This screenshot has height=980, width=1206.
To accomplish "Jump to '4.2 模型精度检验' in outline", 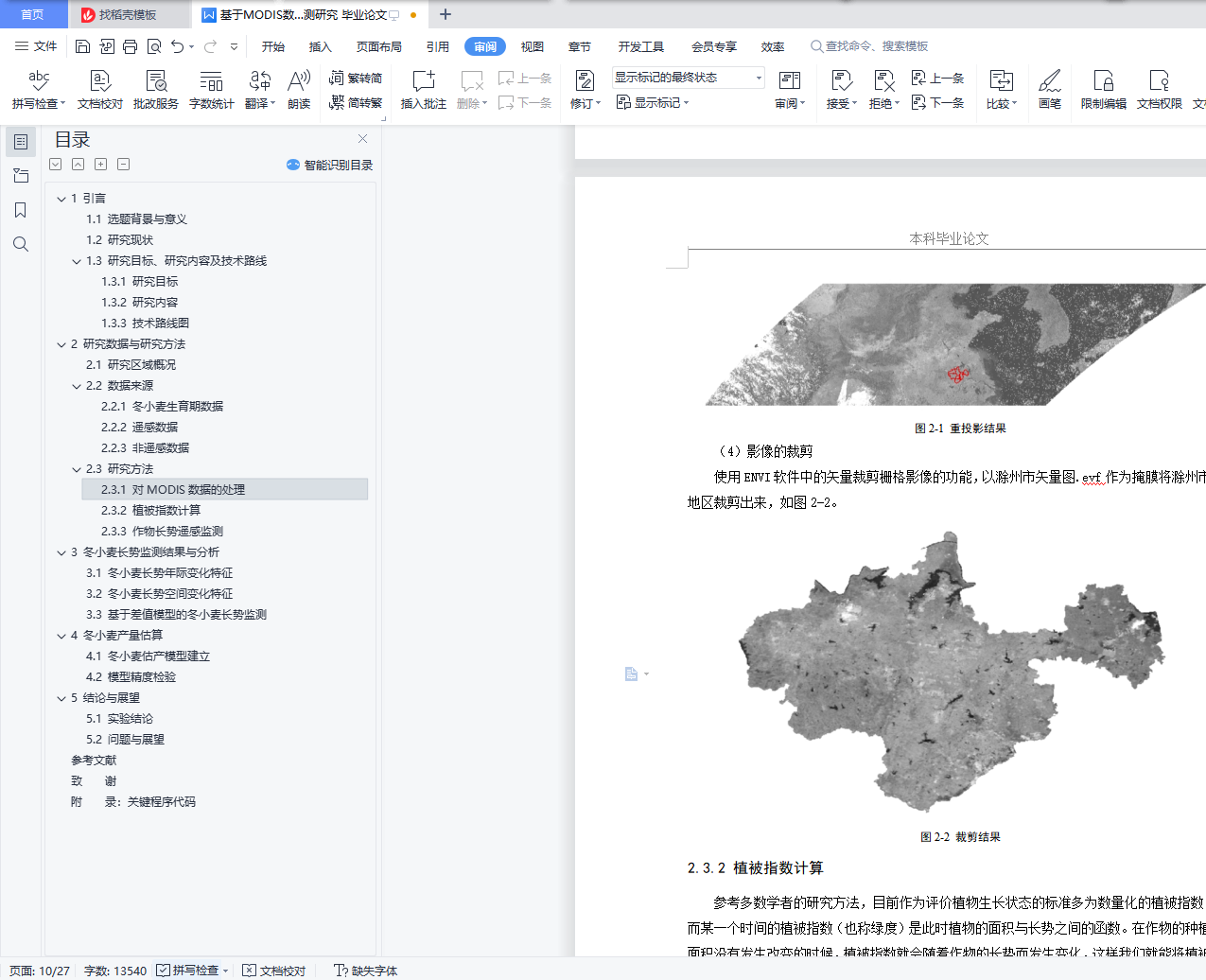I will coord(131,677).
